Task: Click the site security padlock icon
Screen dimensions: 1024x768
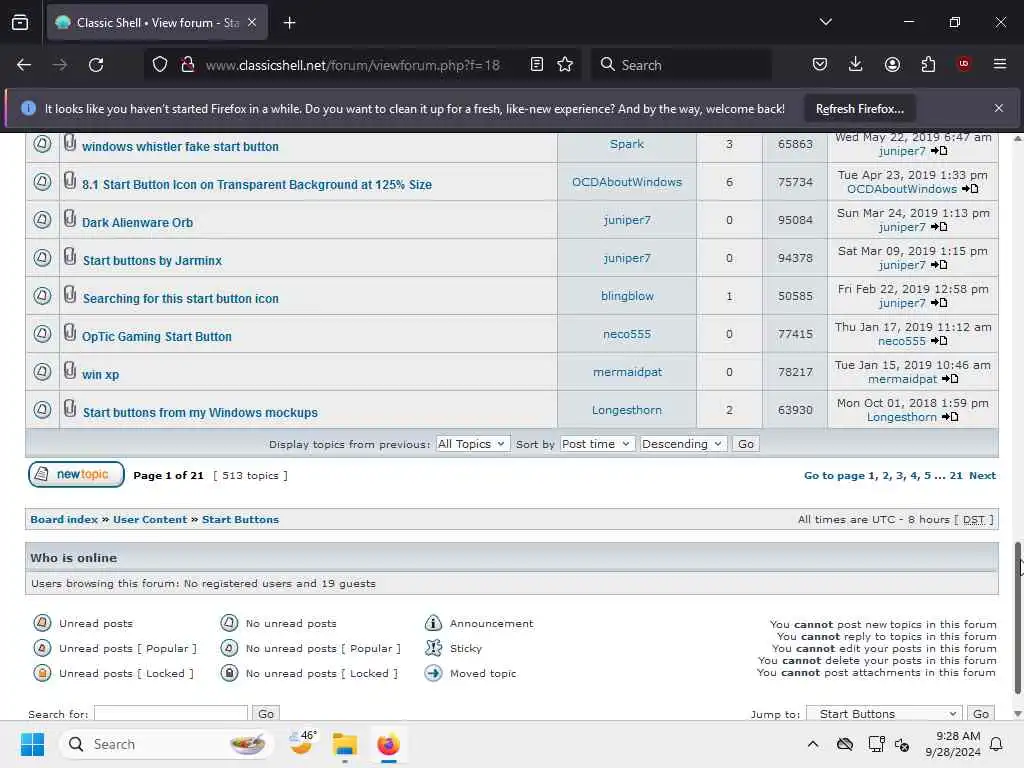Action: coord(187,65)
